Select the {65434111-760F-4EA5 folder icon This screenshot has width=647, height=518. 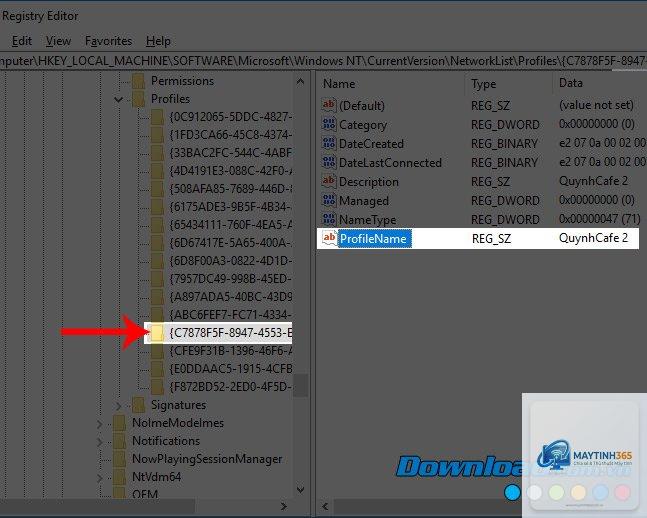pos(157,225)
